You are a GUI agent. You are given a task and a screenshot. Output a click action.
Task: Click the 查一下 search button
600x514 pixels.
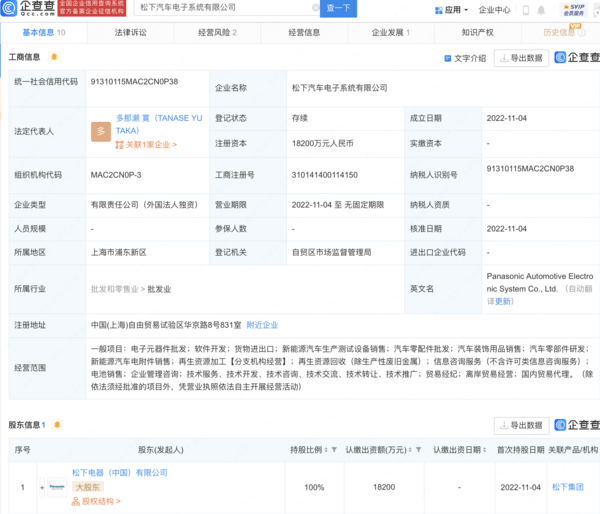338,8
